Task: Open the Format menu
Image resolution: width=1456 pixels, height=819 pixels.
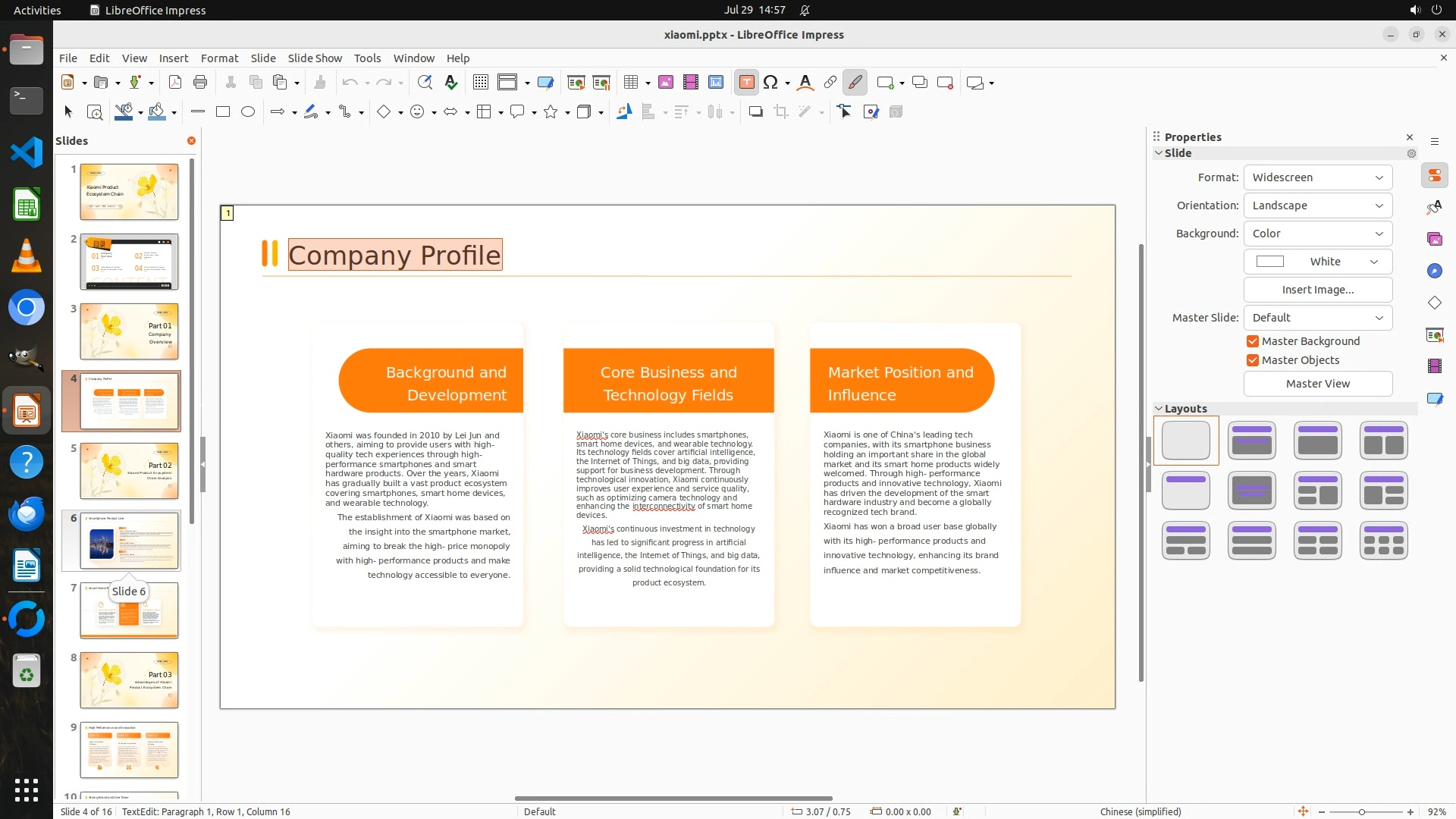Action: pos(219,58)
